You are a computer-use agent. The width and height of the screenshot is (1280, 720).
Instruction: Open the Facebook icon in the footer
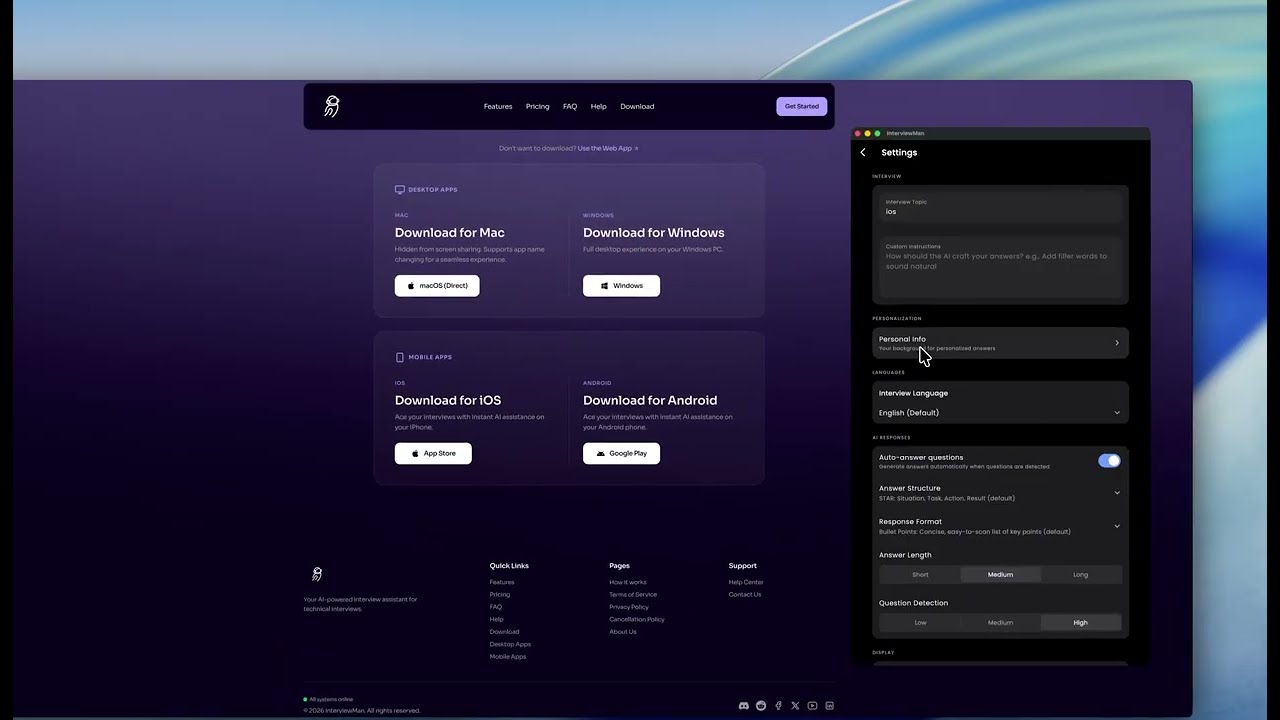click(778, 706)
